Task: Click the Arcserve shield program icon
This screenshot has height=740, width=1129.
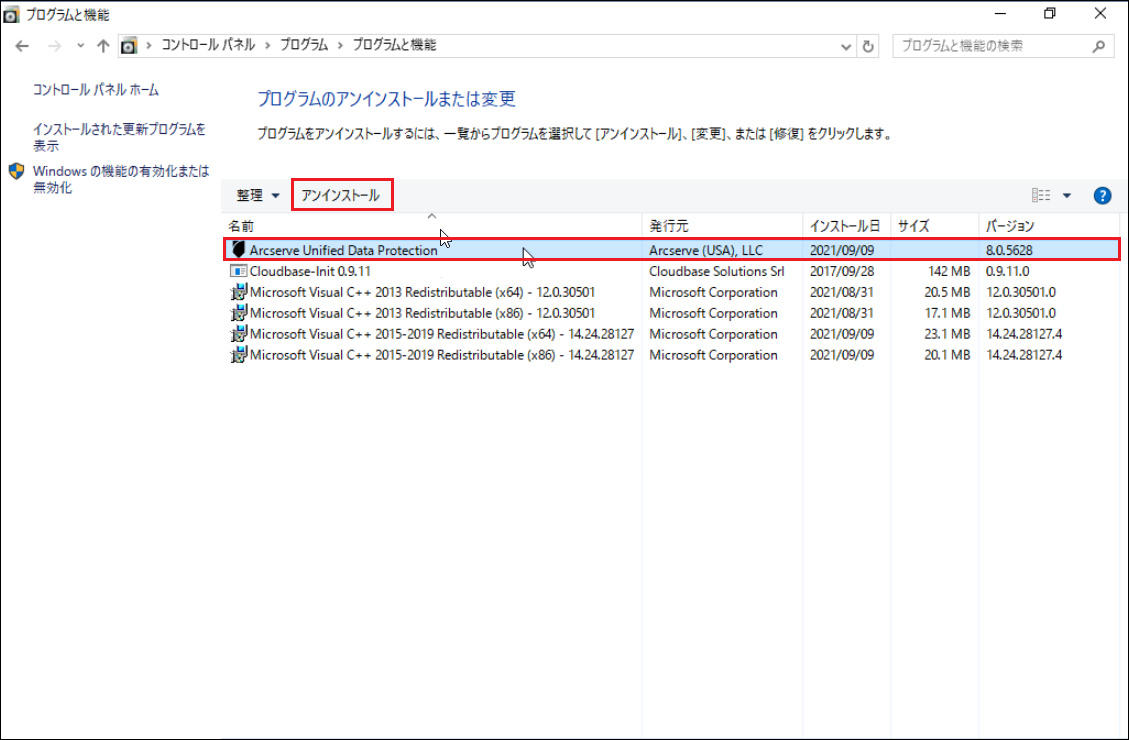Action: click(x=238, y=250)
